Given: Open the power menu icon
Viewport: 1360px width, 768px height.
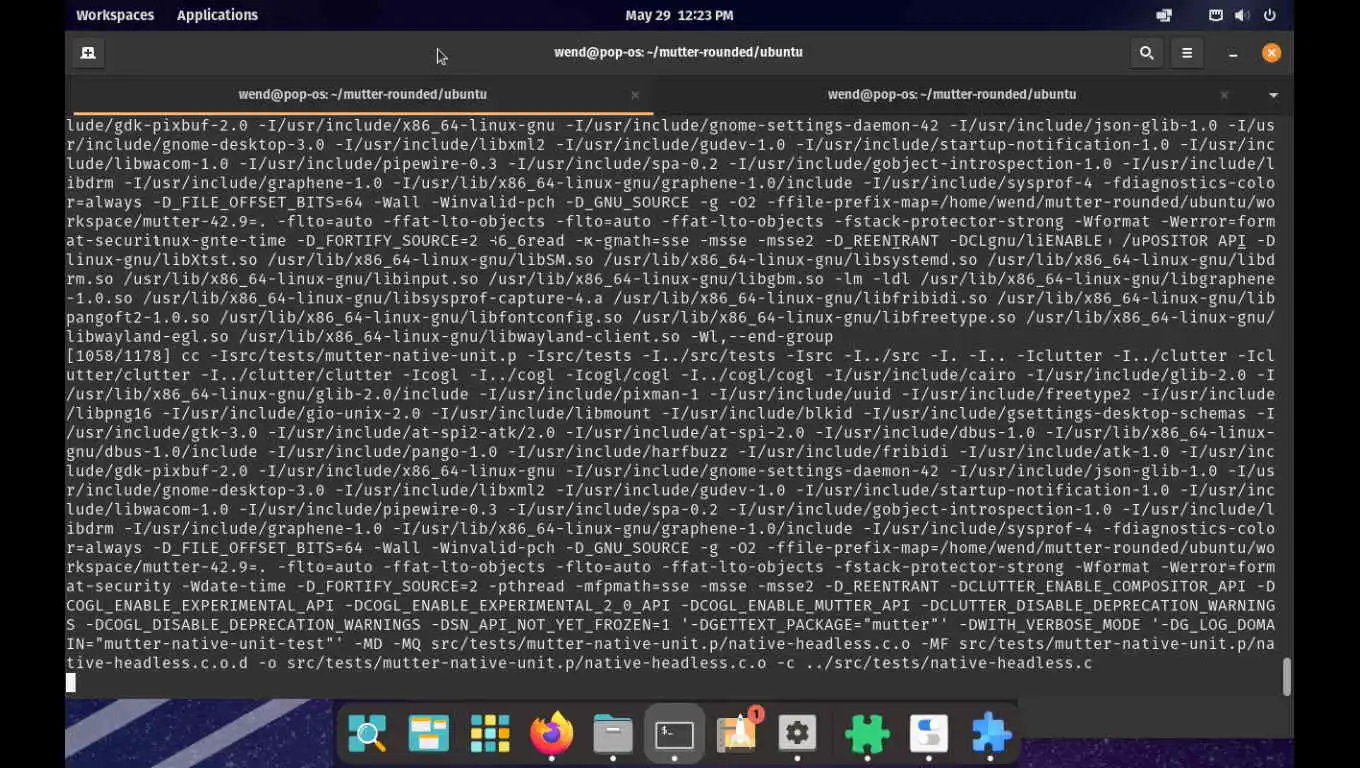Looking at the screenshot, I should (x=1270, y=15).
